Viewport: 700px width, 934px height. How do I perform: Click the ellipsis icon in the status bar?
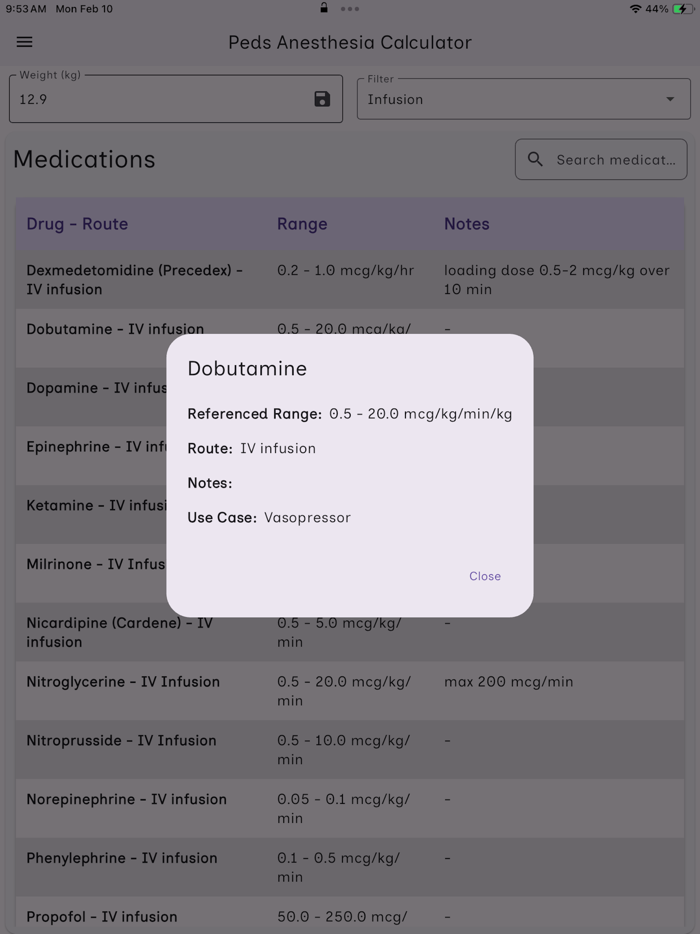pyautogui.click(x=349, y=9)
